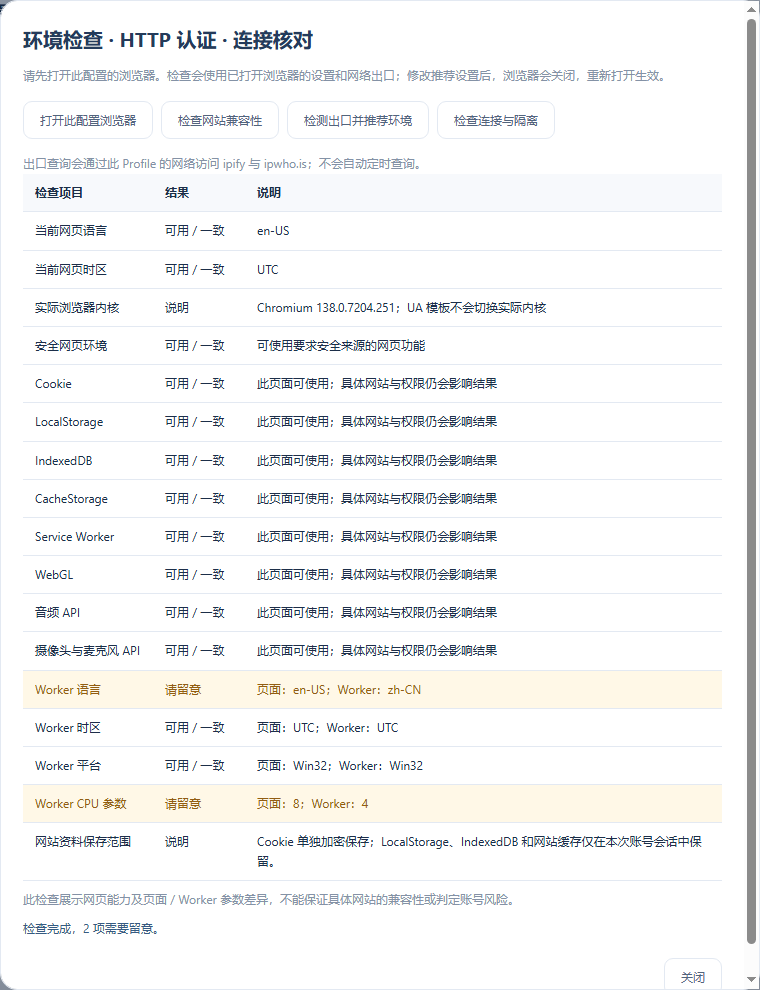Click the Service Worker row label
The image size is (760, 990).
[x=74, y=537]
